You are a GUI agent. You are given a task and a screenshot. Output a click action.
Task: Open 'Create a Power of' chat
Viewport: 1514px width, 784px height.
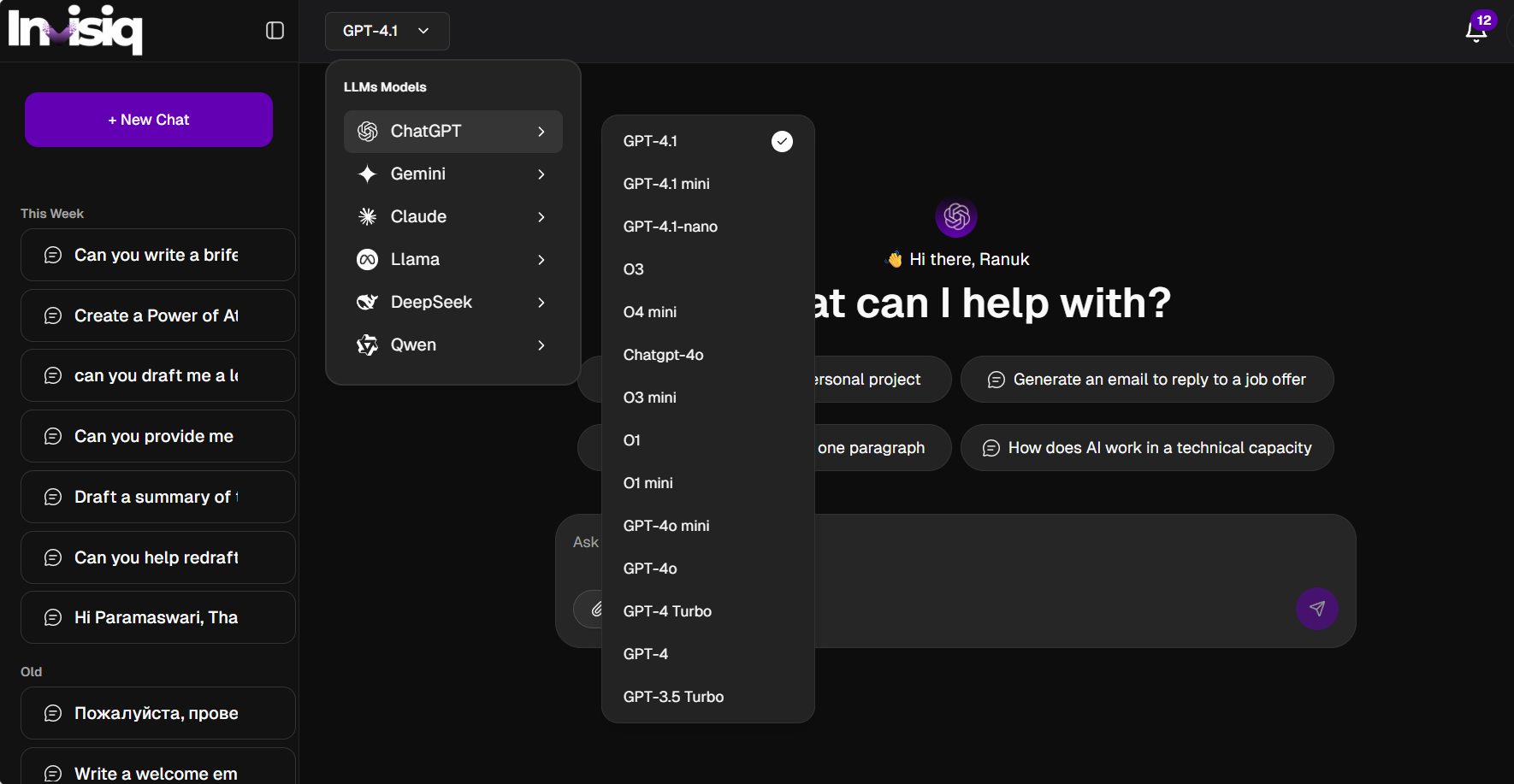pyautogui.click(x=158, y=315)
